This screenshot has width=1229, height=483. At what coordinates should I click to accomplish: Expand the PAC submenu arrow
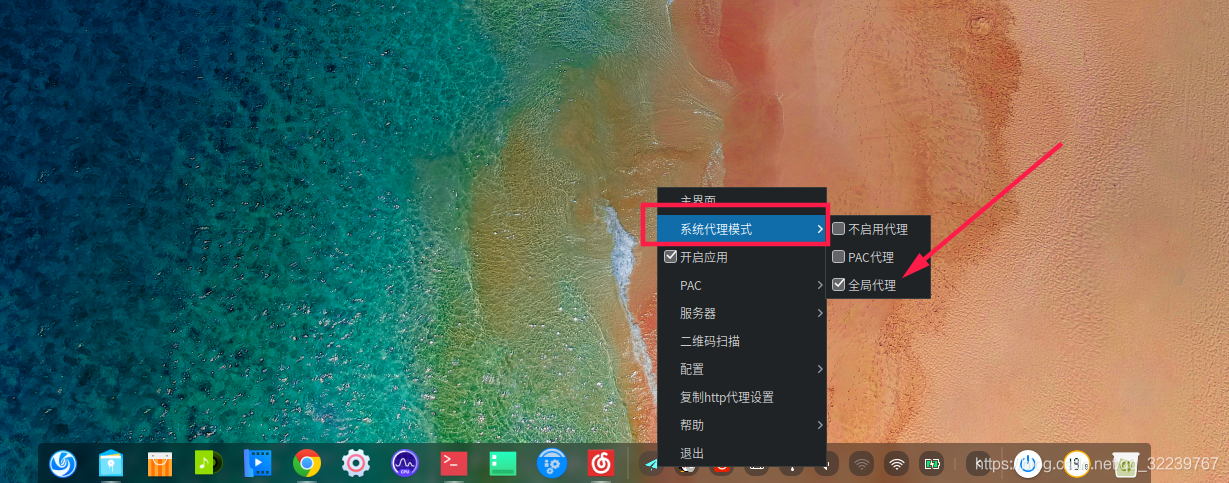pyautogui.click(x=819, y=285)
